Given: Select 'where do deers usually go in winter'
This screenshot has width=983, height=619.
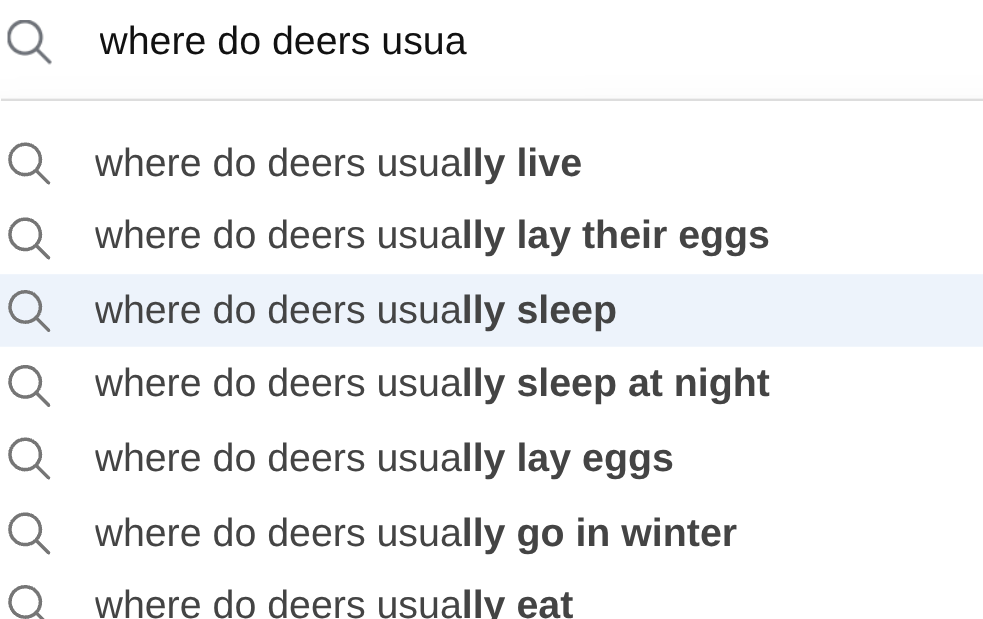Looking at the screenshot, I should click(x=415, y=533).
